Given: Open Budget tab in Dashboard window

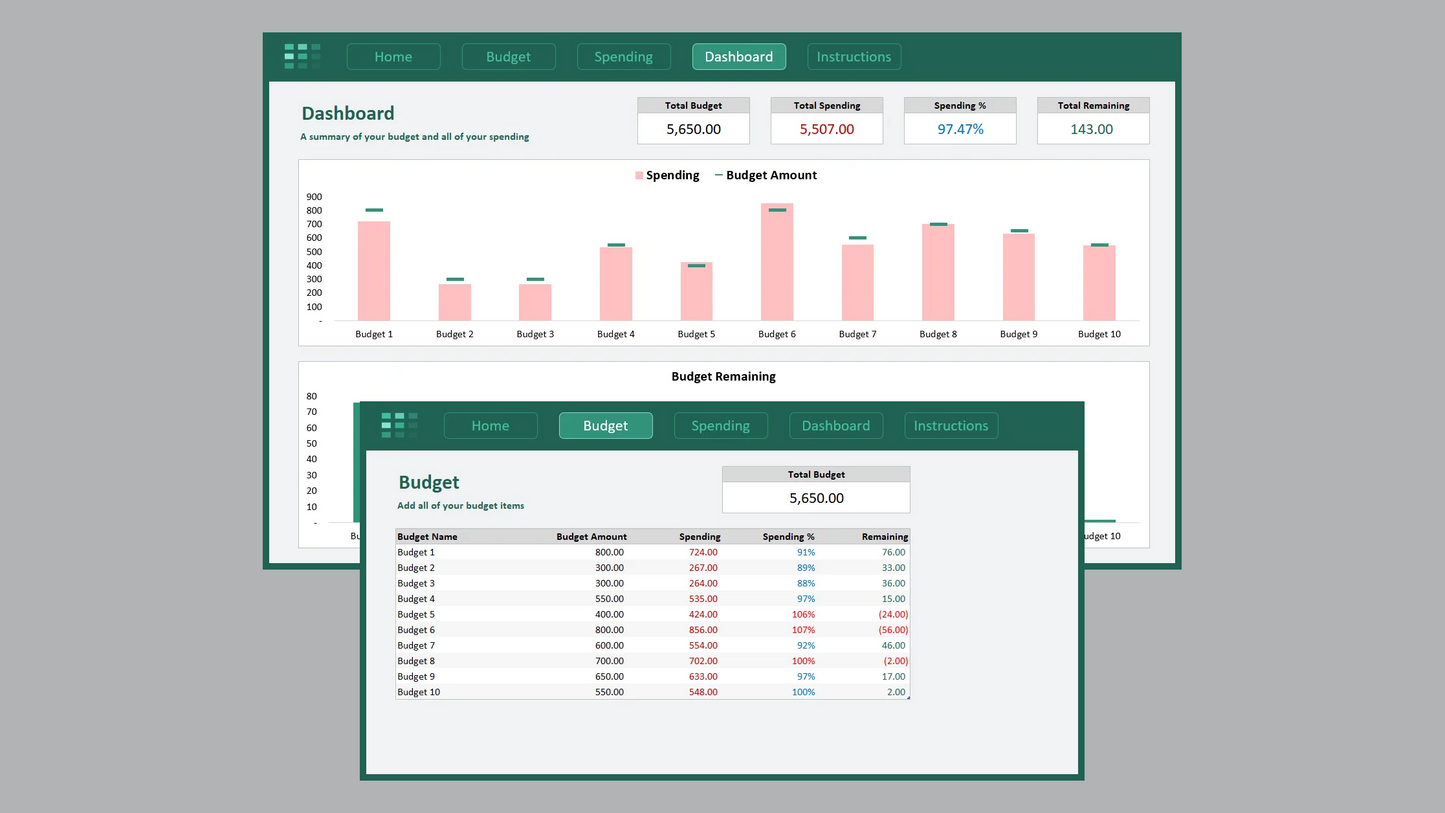Looking at the screenshot, I should click(x=508, y=57).
